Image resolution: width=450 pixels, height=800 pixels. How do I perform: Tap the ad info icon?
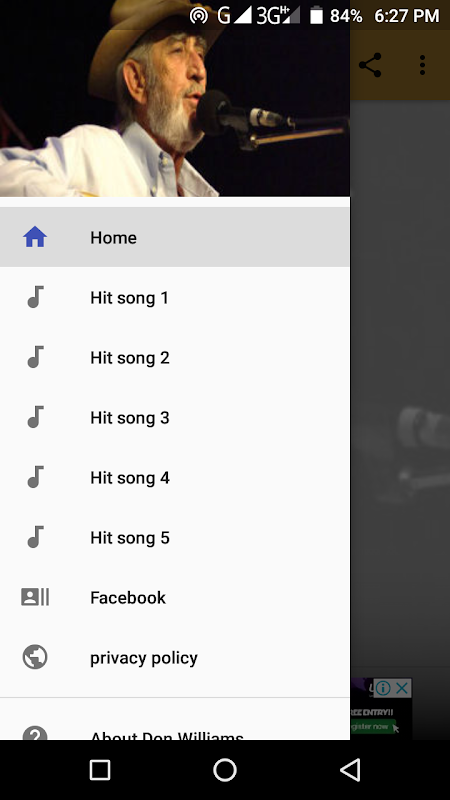tap(383, 688)
